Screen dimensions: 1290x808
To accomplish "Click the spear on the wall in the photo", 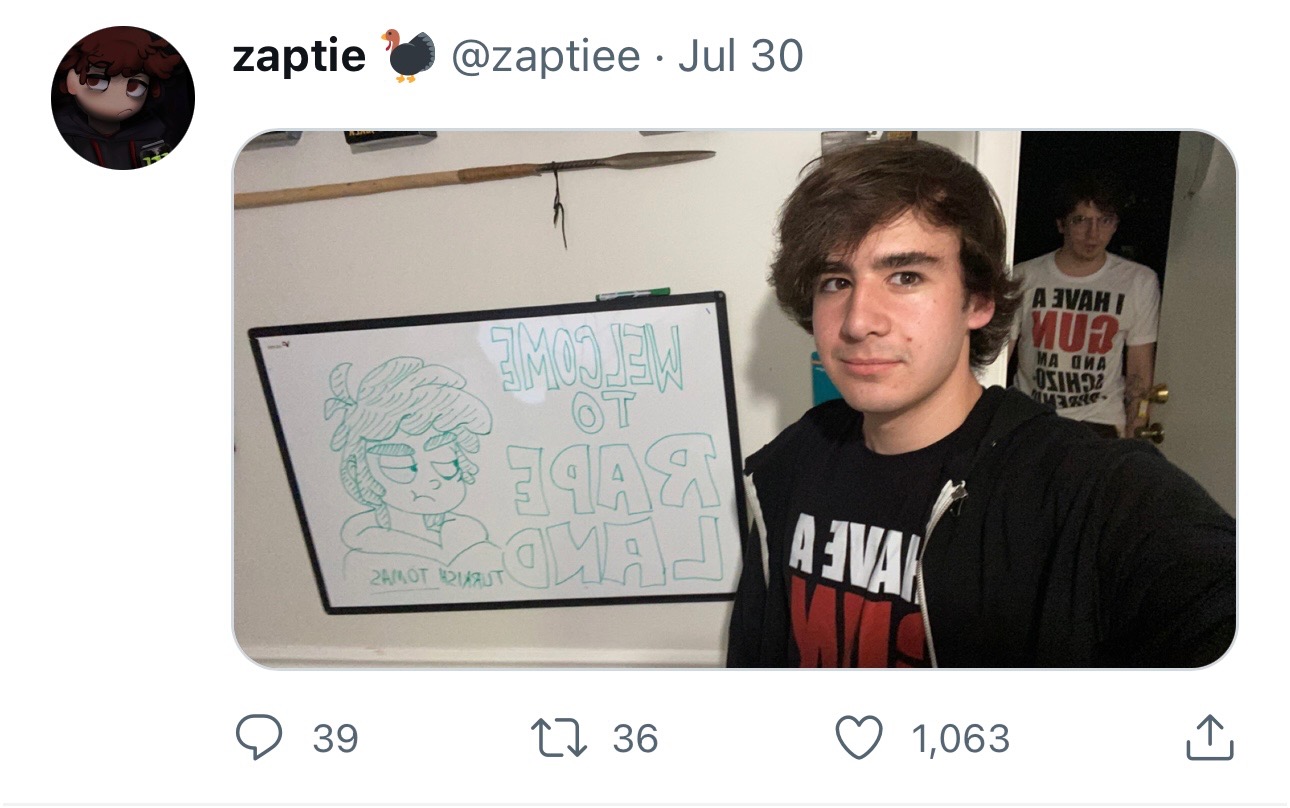I will [x=474, y=180].
